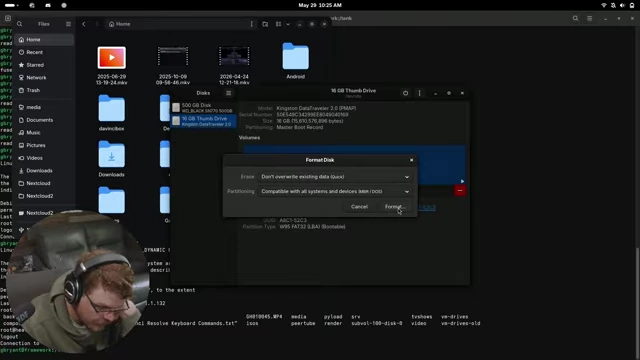Go back in Files navigation
640x360 pixels.
84,24
